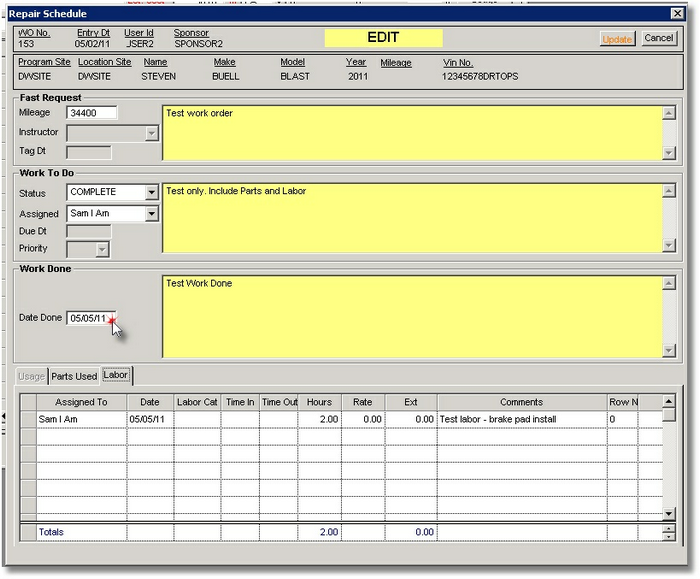
Task: Switch to the Parts Used tab
Action: [x=74, y=376]
